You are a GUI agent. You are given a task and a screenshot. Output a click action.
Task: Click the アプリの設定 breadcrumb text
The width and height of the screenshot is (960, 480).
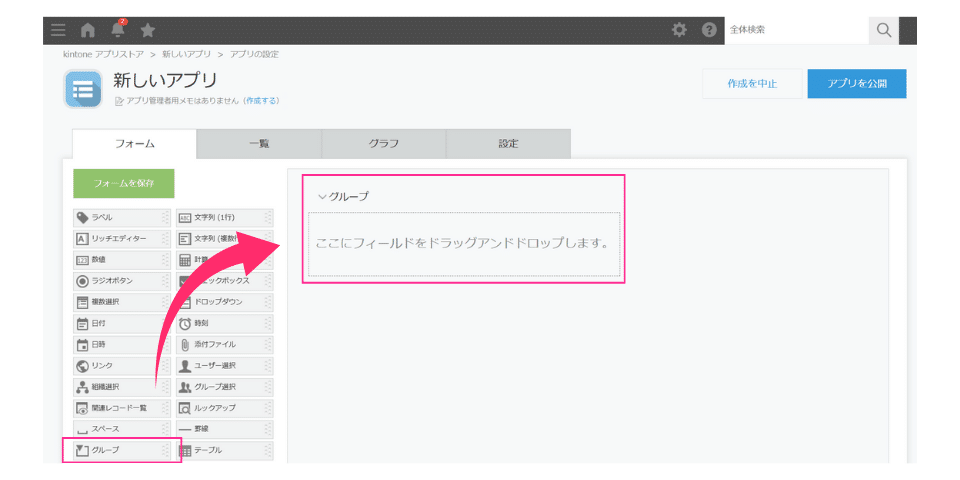pos(254,54)
